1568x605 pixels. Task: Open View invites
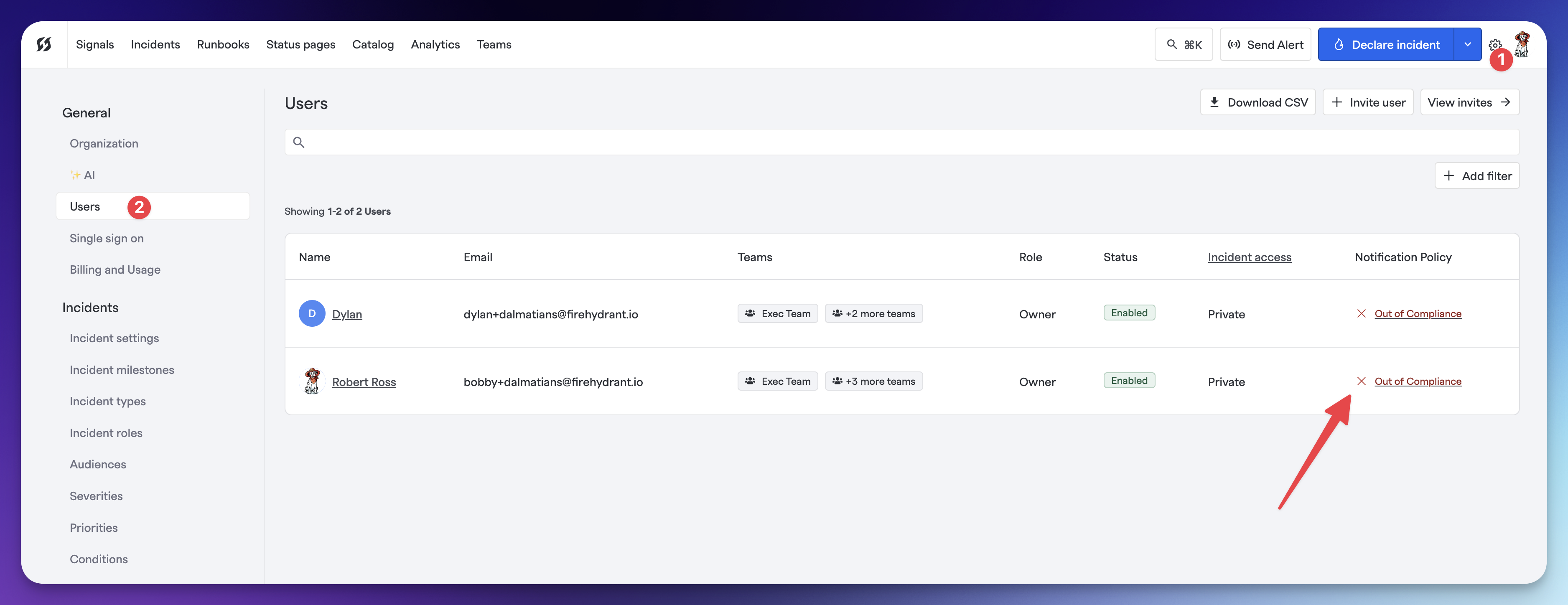pos(1469,102)
